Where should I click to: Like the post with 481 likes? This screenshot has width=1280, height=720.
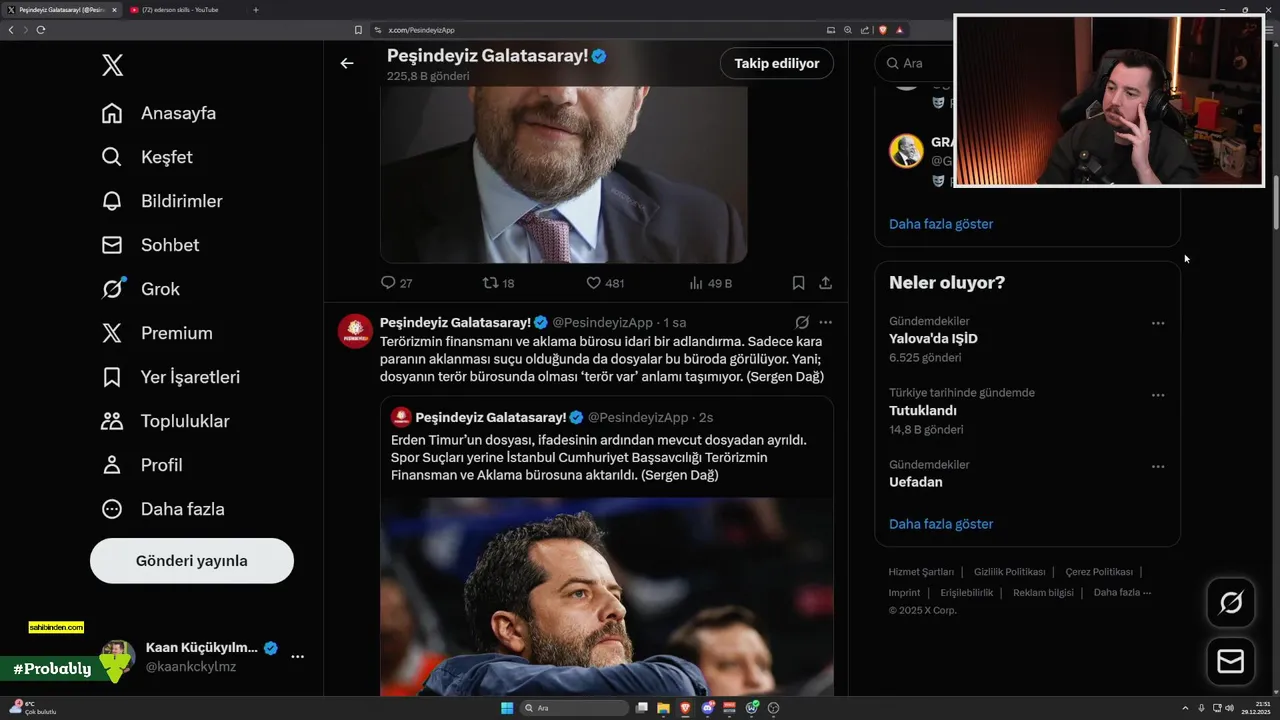[x=605, y=283]
